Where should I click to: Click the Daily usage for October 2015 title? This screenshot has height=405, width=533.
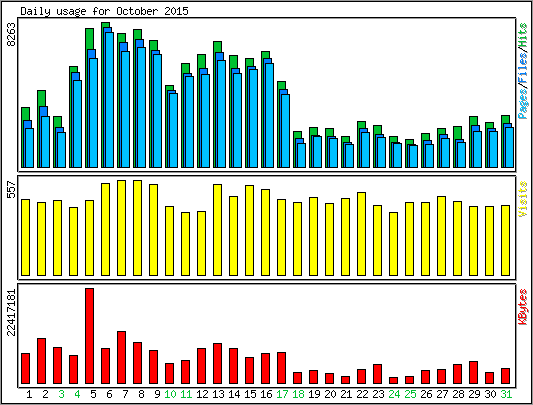click(104, 11)
